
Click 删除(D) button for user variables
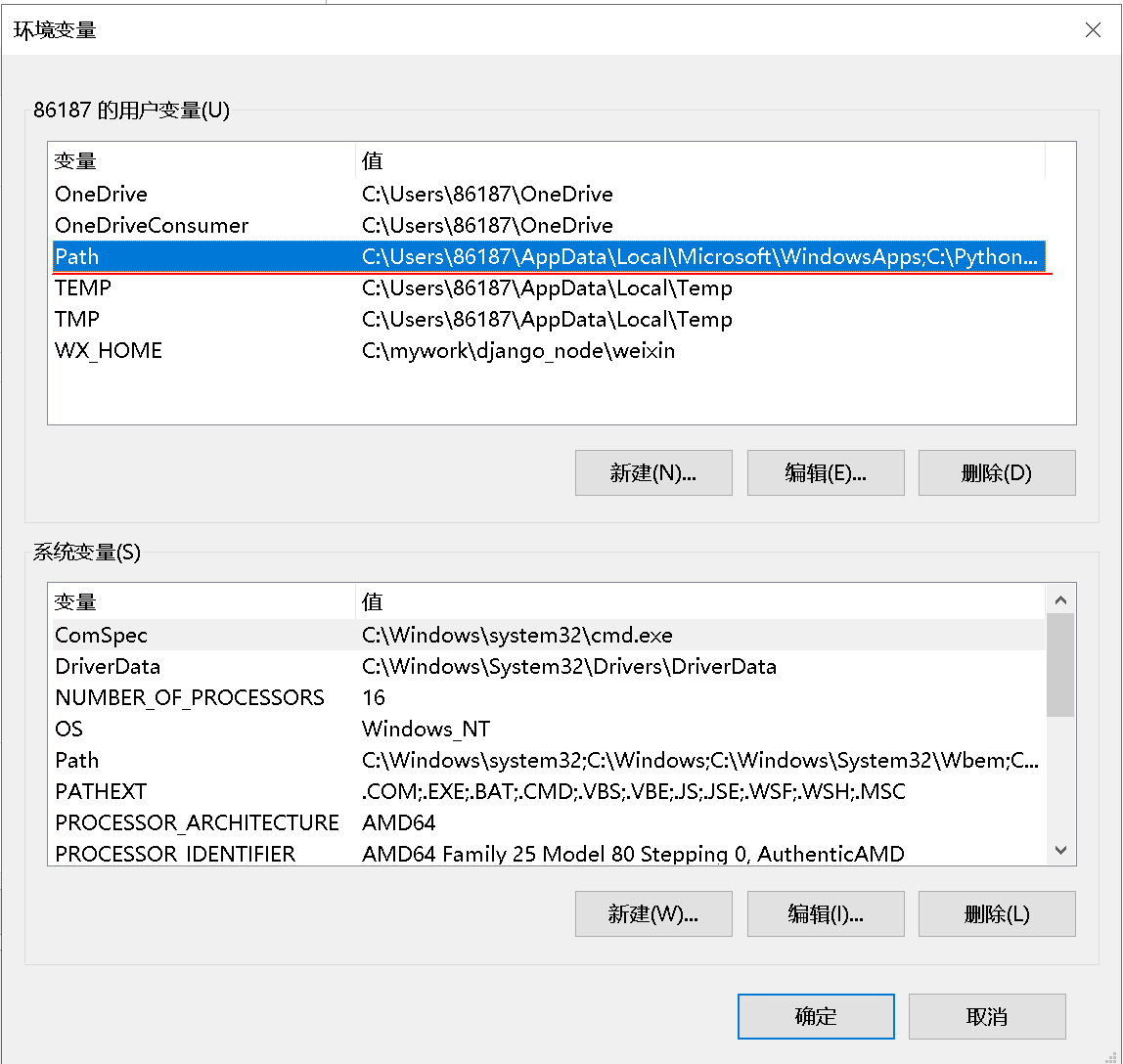click(x=997, y=473)
